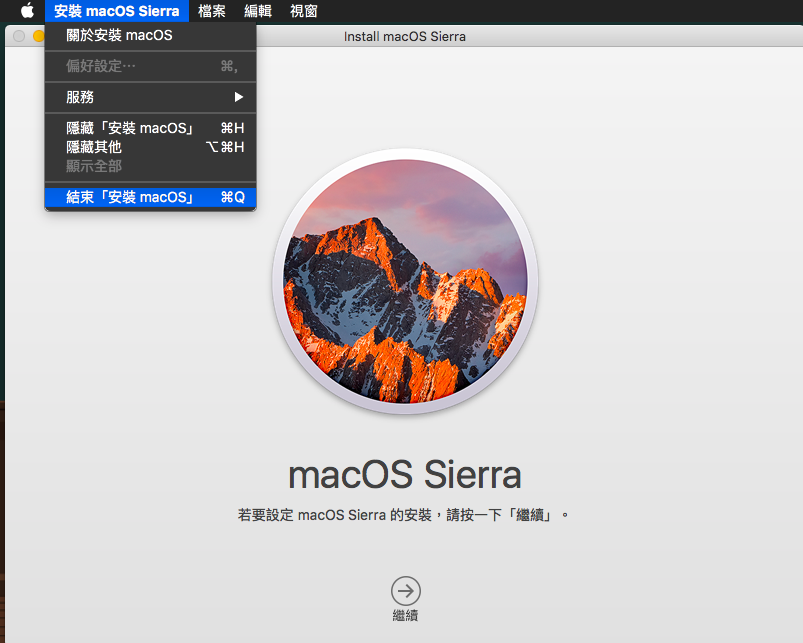Close the 安裝 macOS Sierra app menu
This screenshot has width=803, height=643.
[117, 11]
